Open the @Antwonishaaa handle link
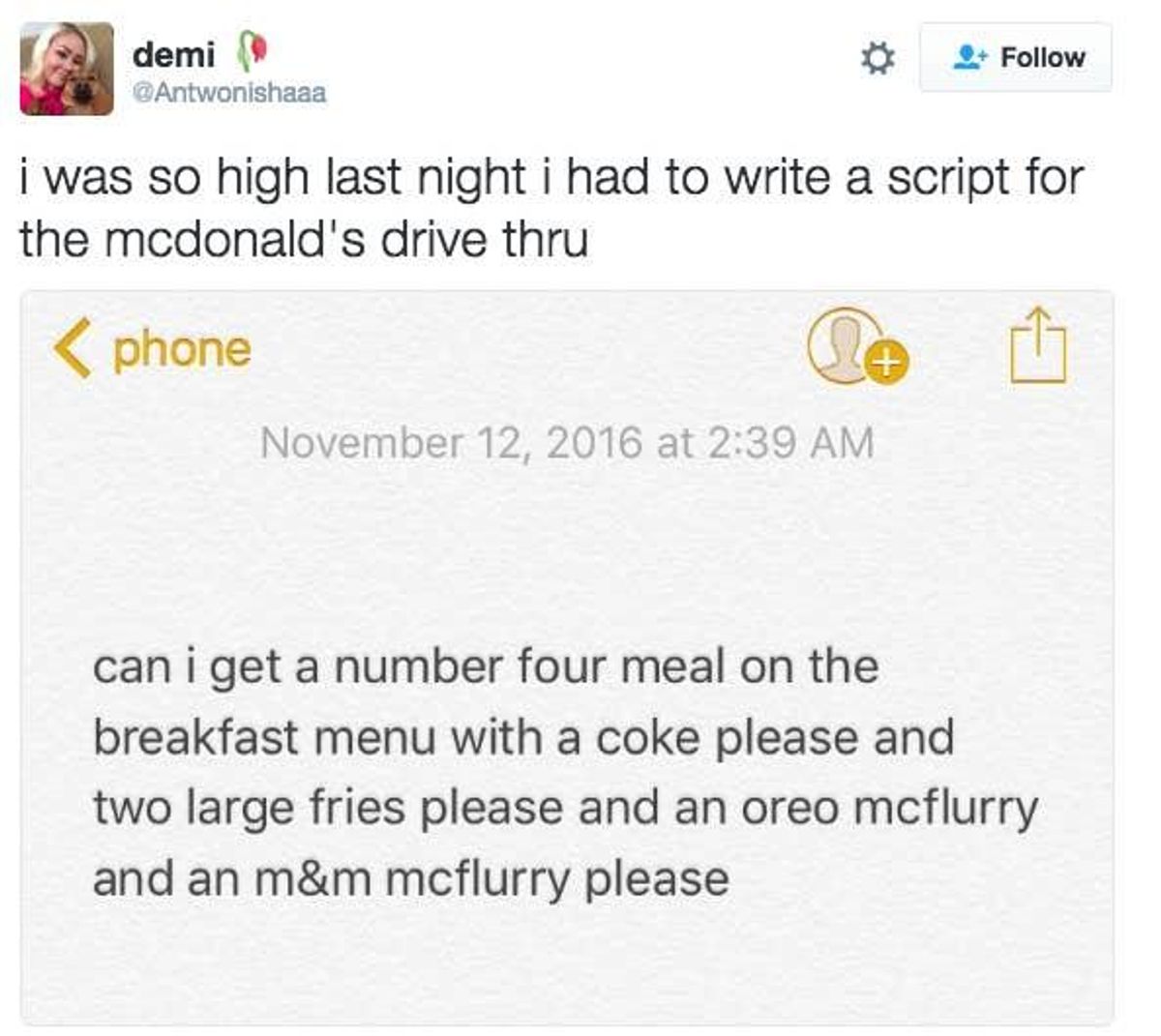 pyautogui.click(x=228, y=94)
